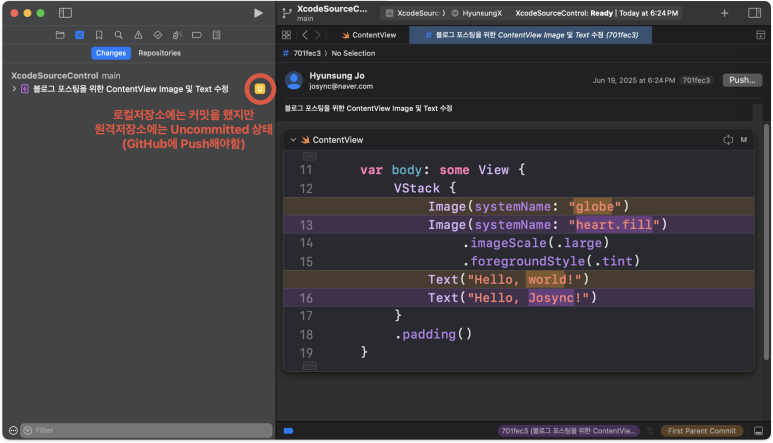Go back with the left chevron
Viewport: 773px width, 443px height.
click(x=305, y=35)
